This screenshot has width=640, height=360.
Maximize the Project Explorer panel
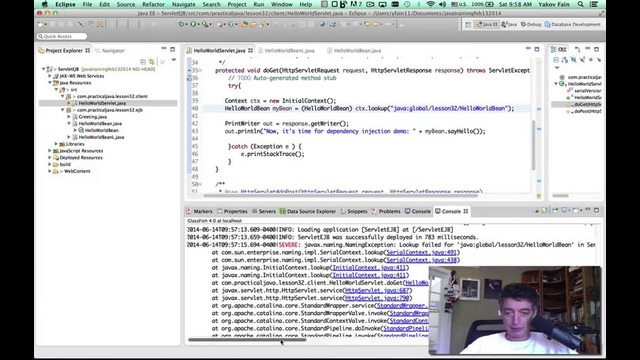[x=172, y=49]
